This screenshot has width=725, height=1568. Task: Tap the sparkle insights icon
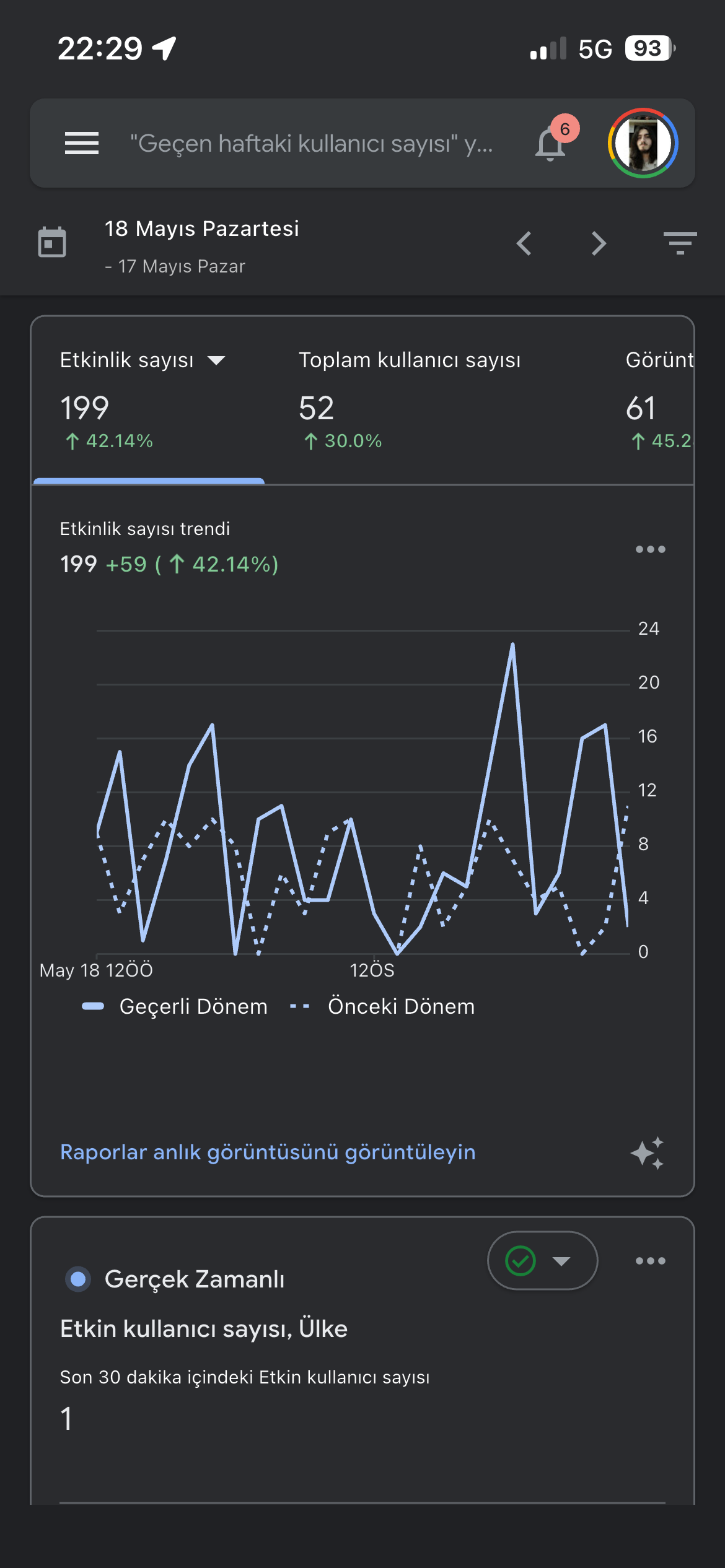(x=648, y=1153)
